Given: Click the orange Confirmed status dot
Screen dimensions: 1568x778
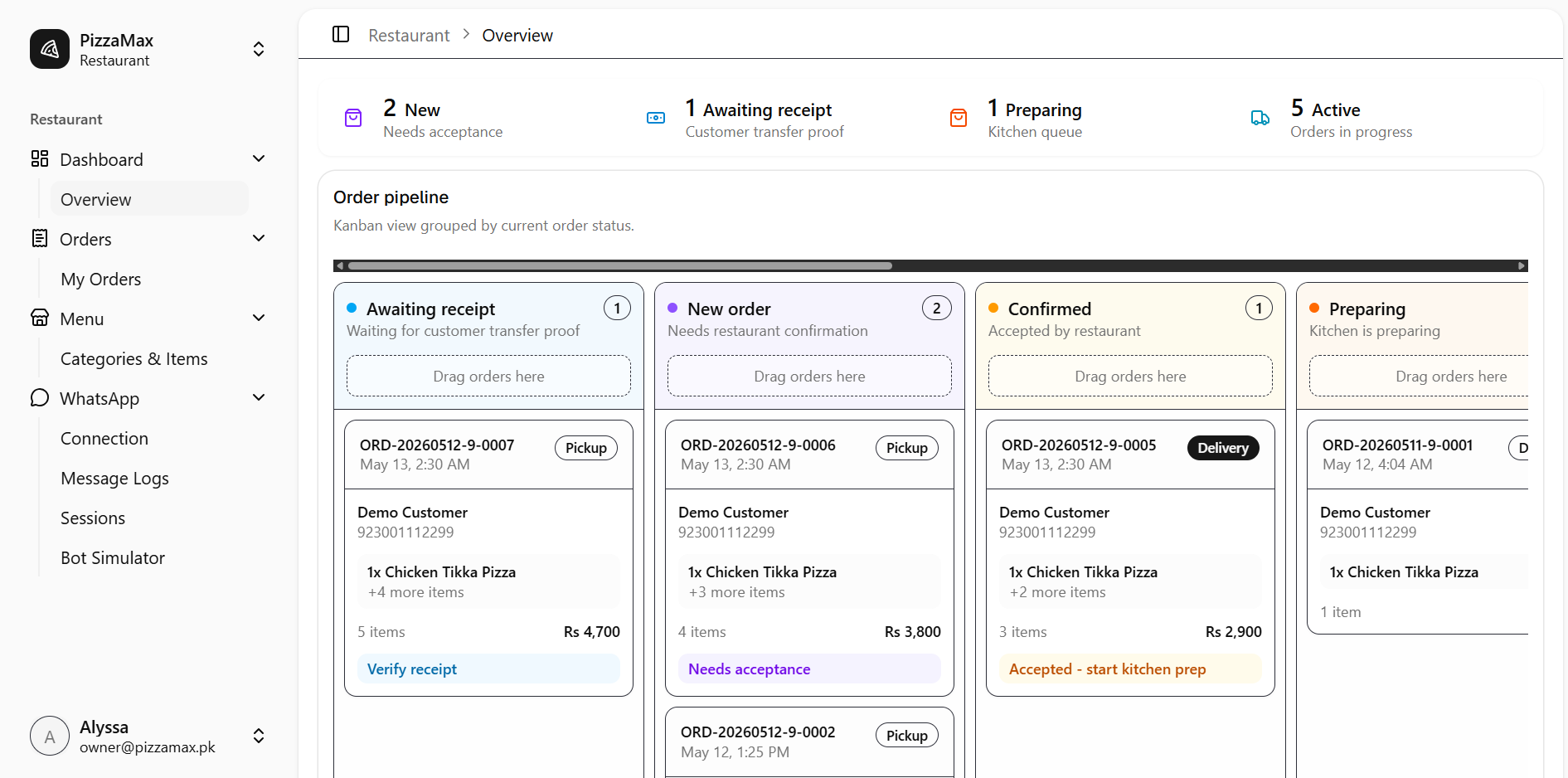Looking at the screenshot, I should (x=993, y=308).
